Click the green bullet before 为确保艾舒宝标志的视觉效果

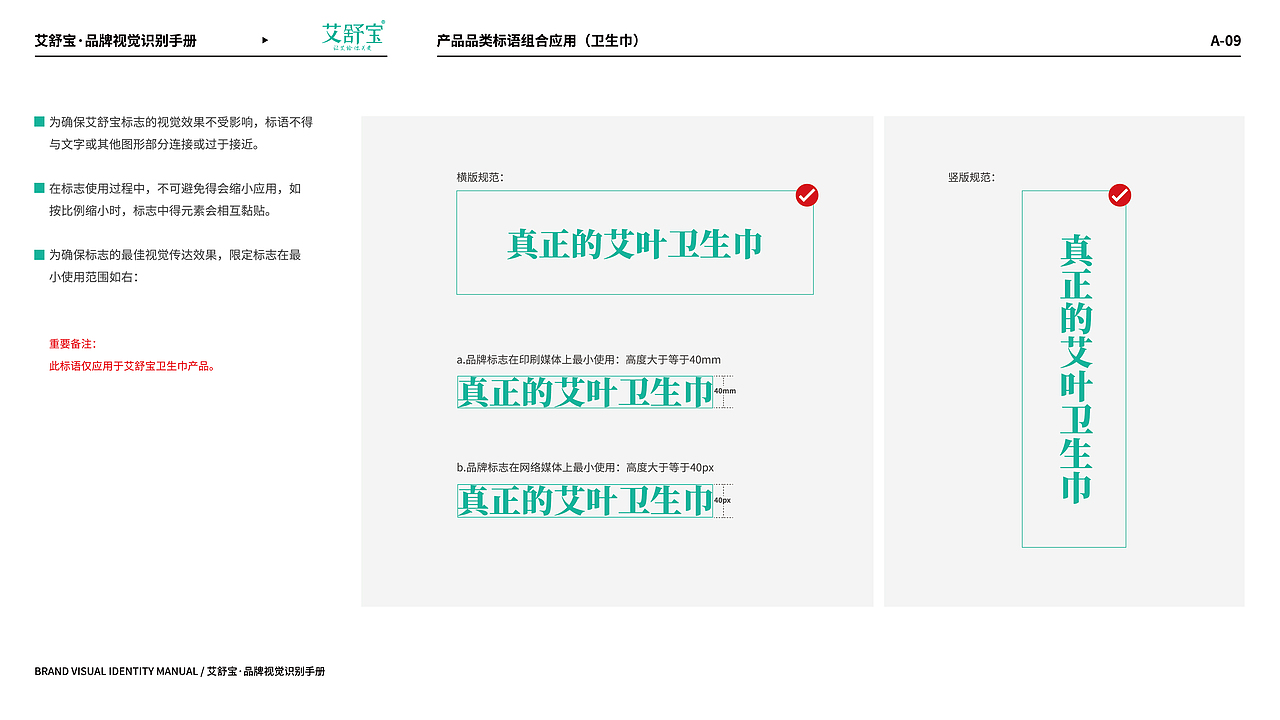pos(39,122)
